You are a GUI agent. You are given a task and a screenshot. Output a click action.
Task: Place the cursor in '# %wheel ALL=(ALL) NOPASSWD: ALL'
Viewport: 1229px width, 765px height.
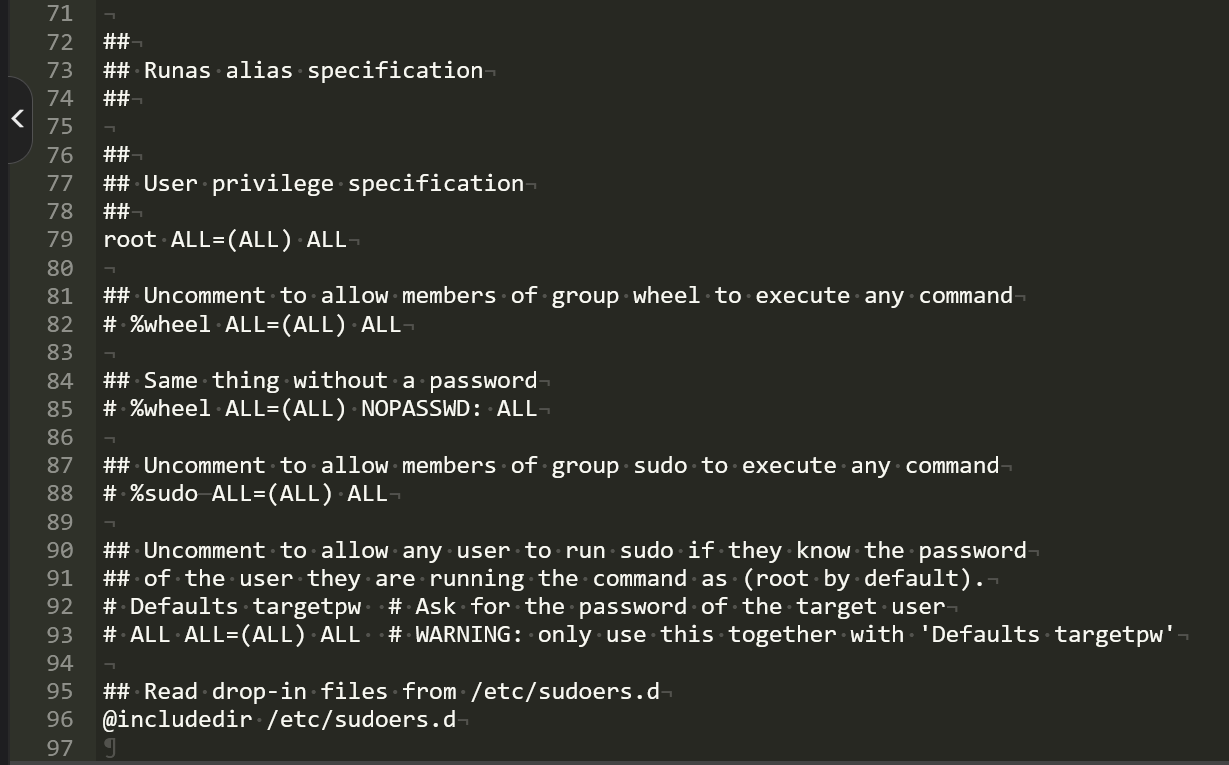click(x=320, y=409)
